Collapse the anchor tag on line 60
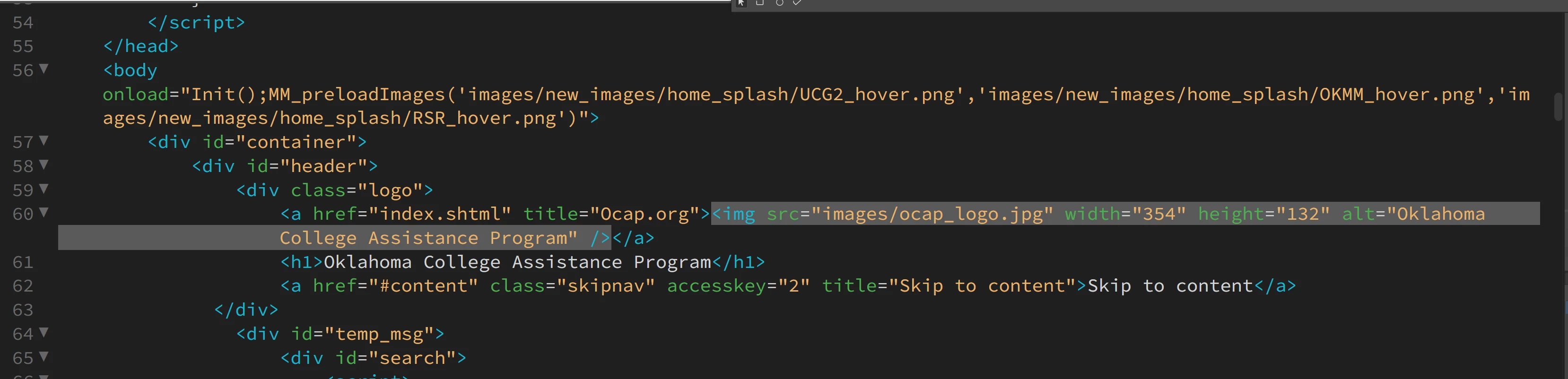The height and width of the screenshot is (379, 1568). 44,212
